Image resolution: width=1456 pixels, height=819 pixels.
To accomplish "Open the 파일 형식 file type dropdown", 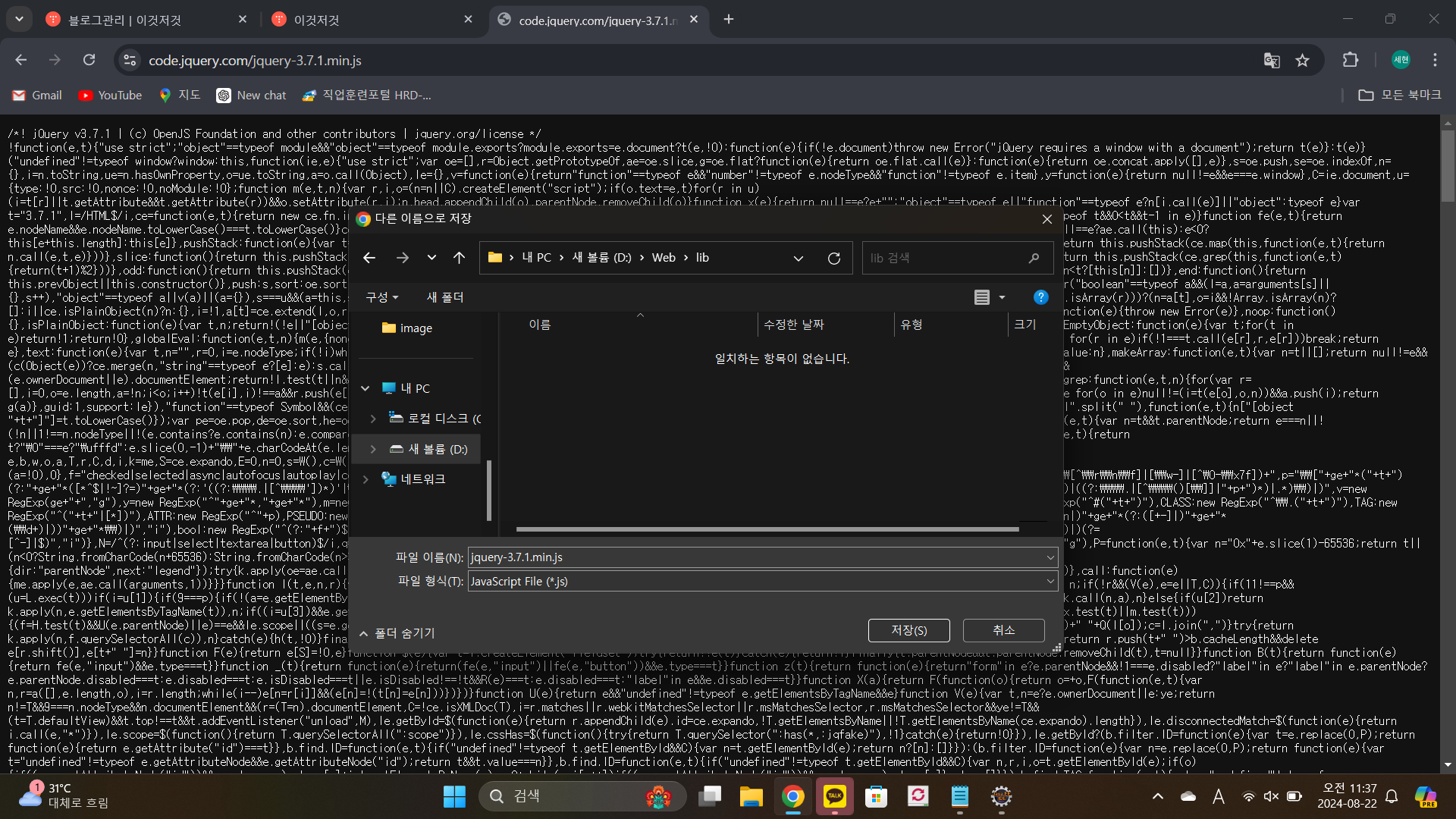I will pyautogui.click(x=763, y=582).
